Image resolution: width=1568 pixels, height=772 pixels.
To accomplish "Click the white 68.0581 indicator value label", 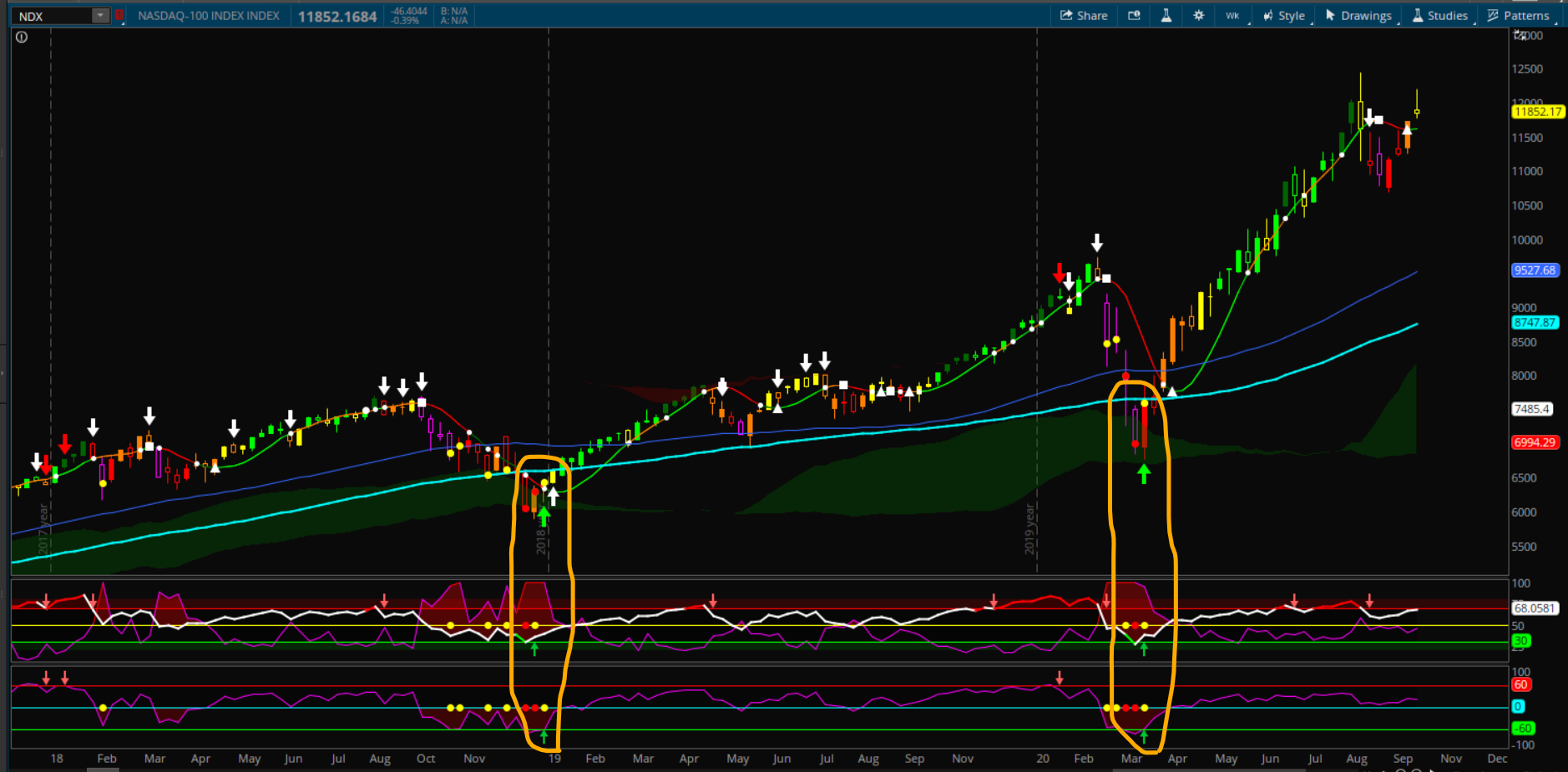I will click(1535, 608).
